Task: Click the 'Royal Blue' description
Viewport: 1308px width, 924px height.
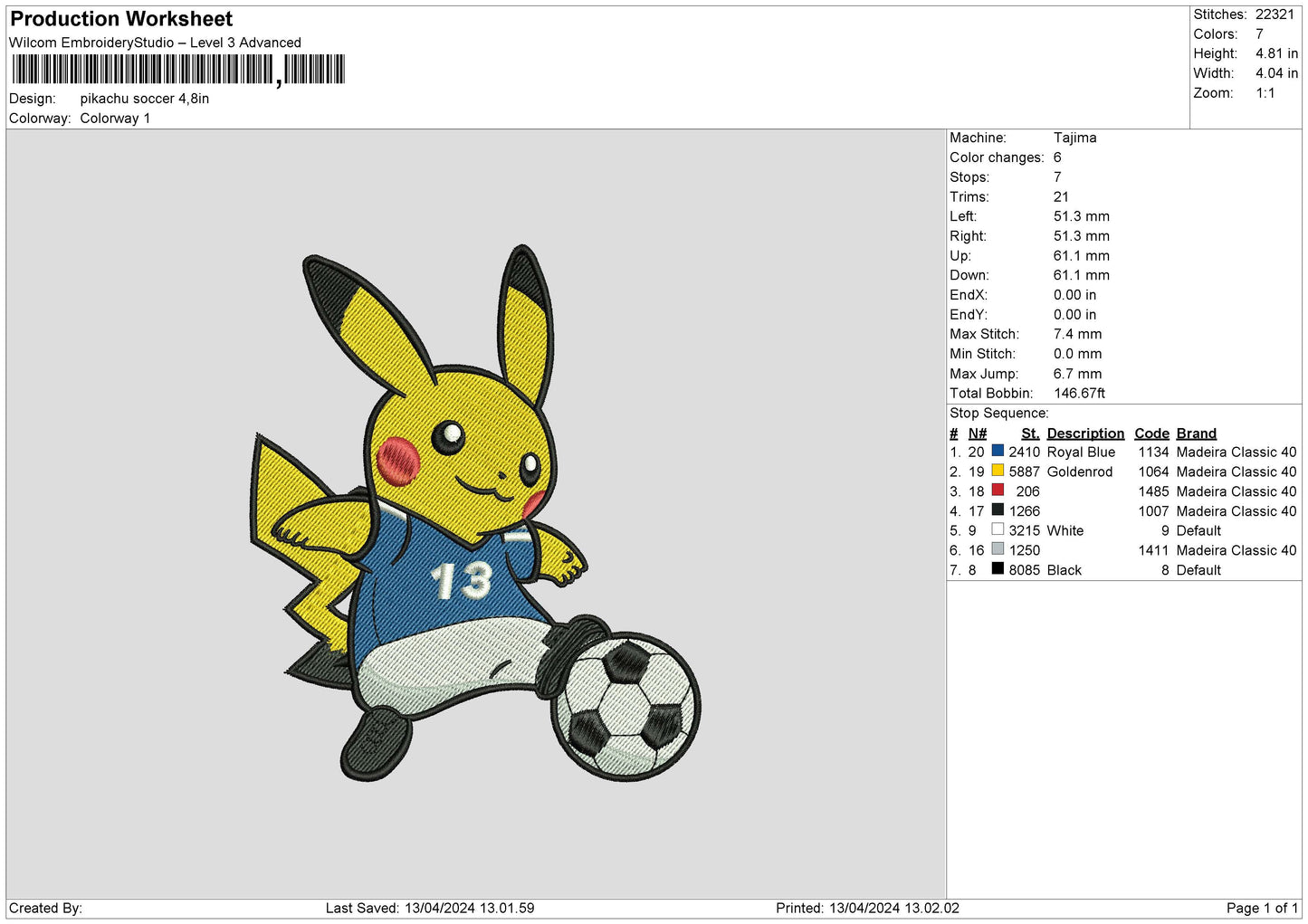Action: click(x=1081, y=452)
